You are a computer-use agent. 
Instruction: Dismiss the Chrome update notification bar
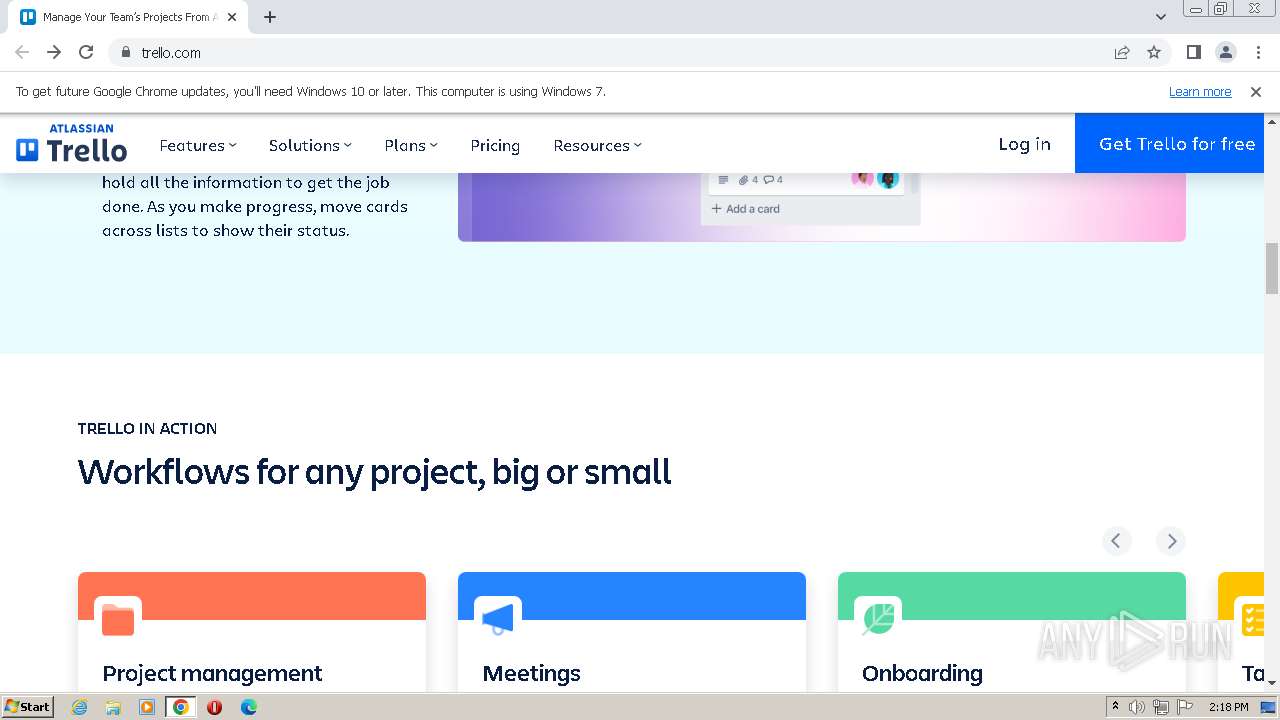tap(1256, 91)
